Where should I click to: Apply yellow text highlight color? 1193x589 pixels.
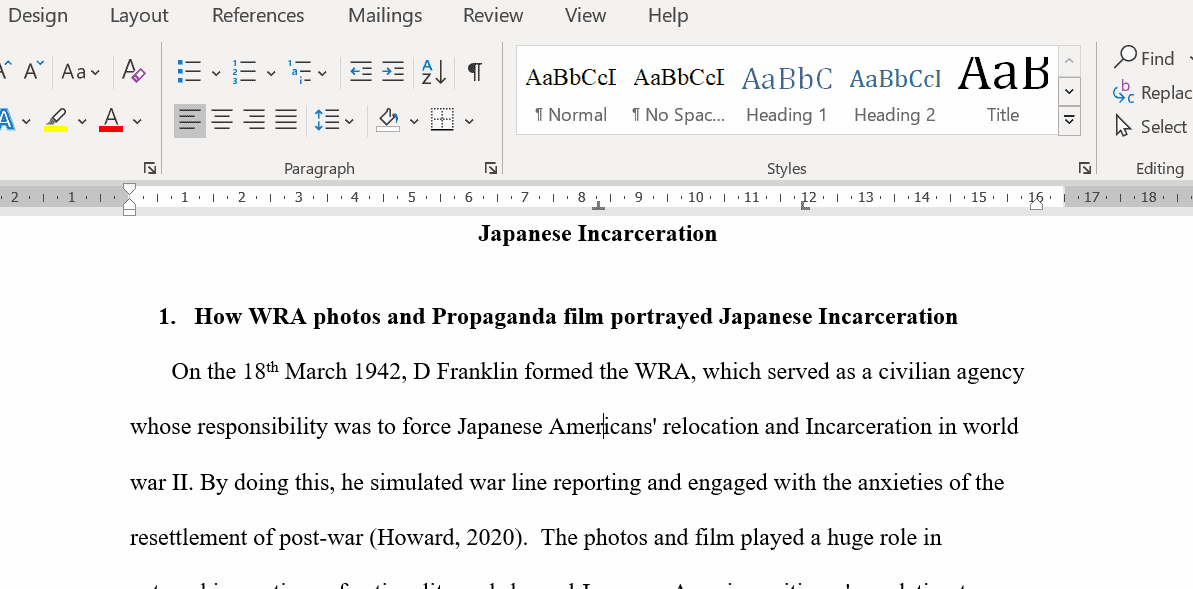coord(56,119)
